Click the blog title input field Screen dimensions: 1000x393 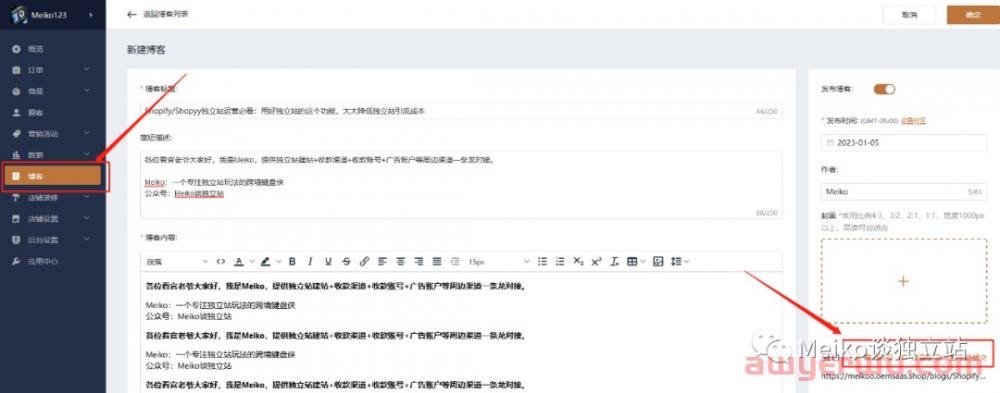tap(461, 111)
